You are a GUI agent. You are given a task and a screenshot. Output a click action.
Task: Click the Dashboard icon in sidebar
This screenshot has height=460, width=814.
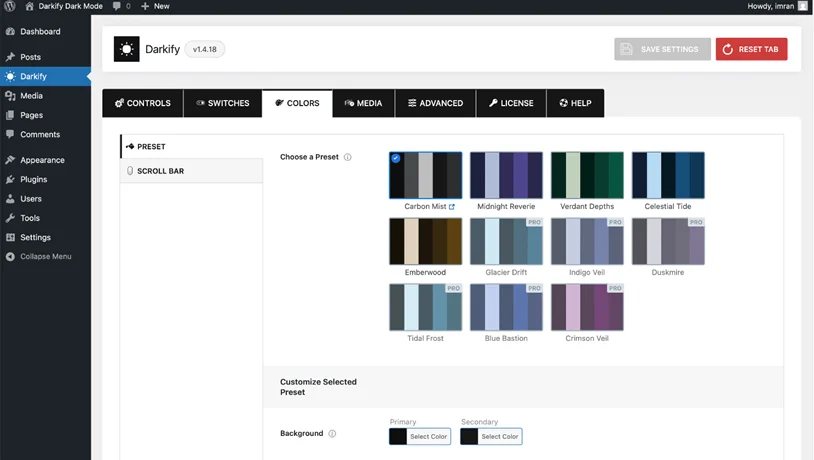click(10, 32)
